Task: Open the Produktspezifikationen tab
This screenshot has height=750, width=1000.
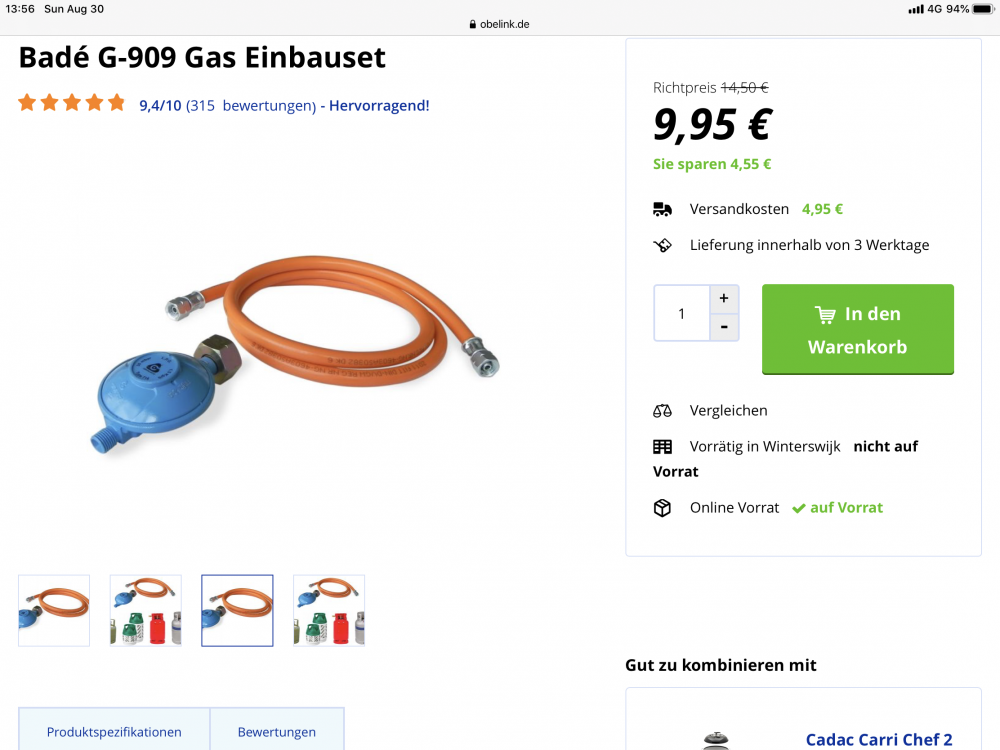Action: (114, 731)
